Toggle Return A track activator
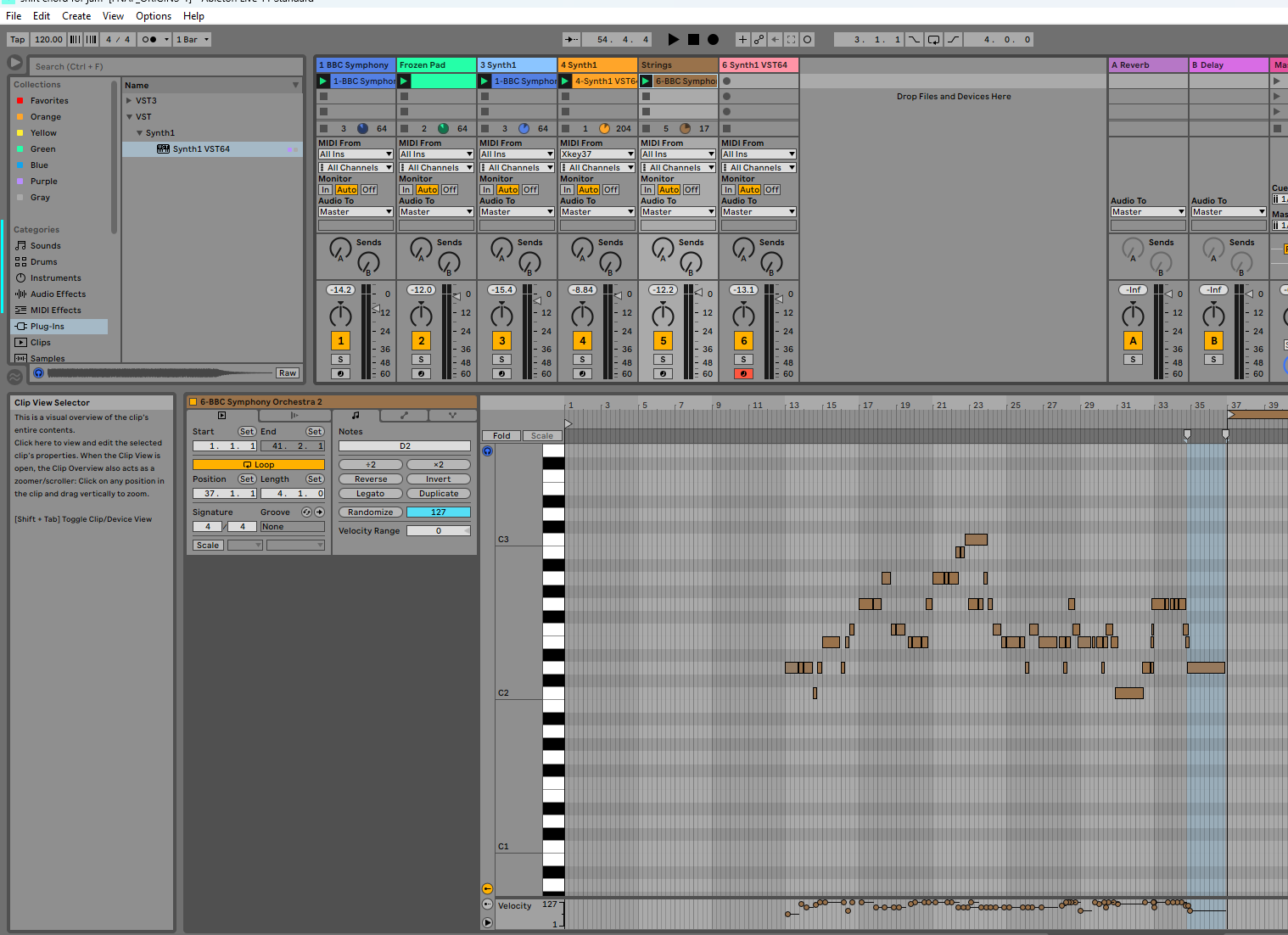This screenshot has height=935, width=1288. [1133, 340]
